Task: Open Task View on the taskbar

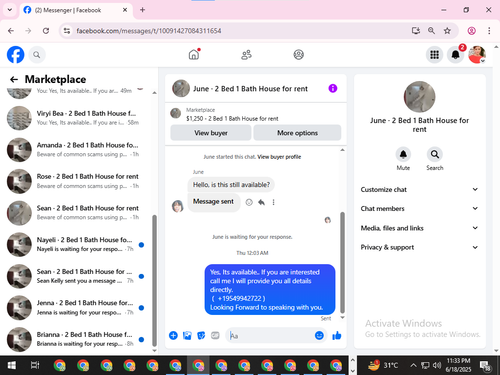Action: point(35,365)
